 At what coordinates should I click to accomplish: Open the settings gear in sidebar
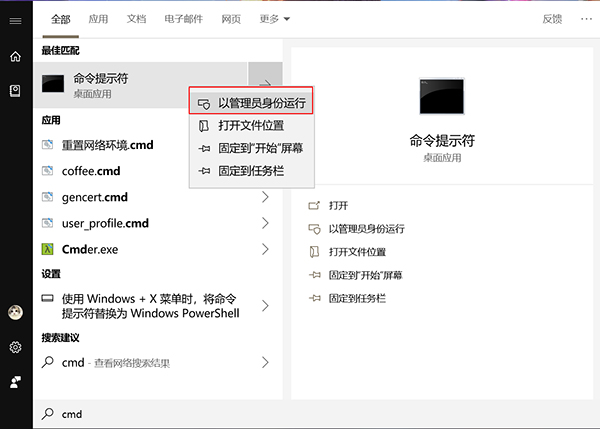(15, 347)
